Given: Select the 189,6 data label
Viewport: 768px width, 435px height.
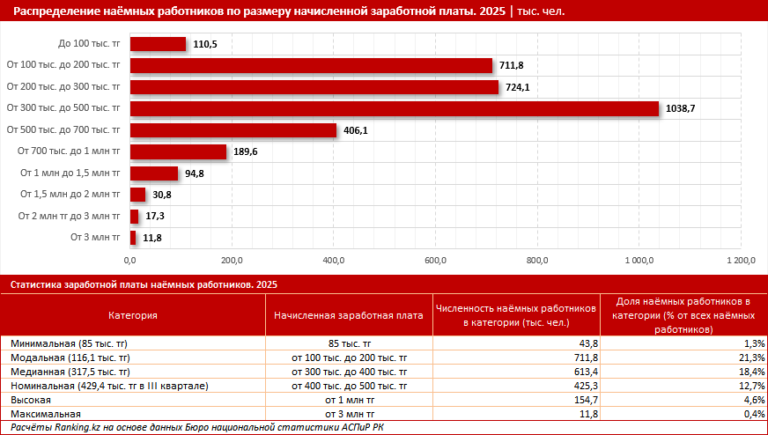Looking at the screenshot, I should pos(244,152).
